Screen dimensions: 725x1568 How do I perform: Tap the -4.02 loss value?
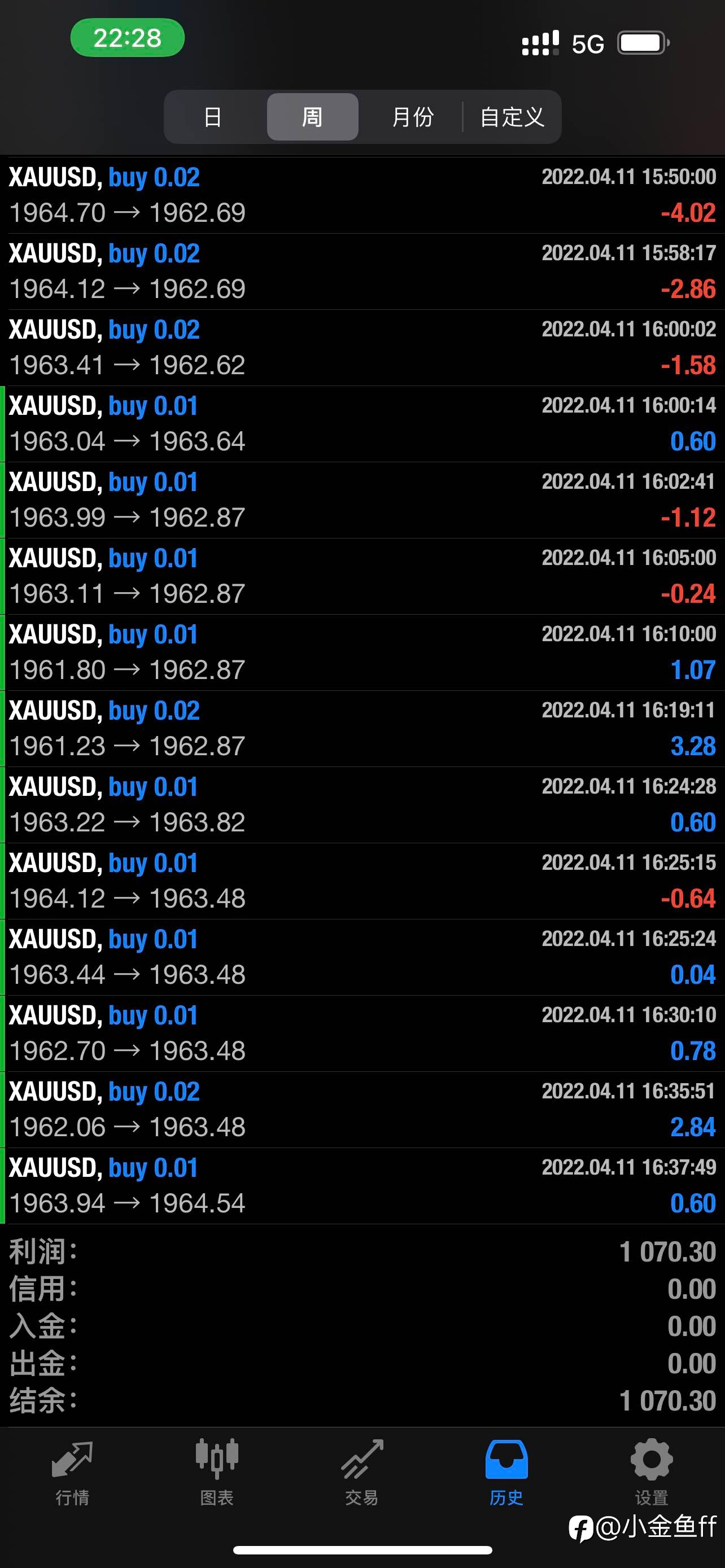pyautogui.click(x=688, y=213)
